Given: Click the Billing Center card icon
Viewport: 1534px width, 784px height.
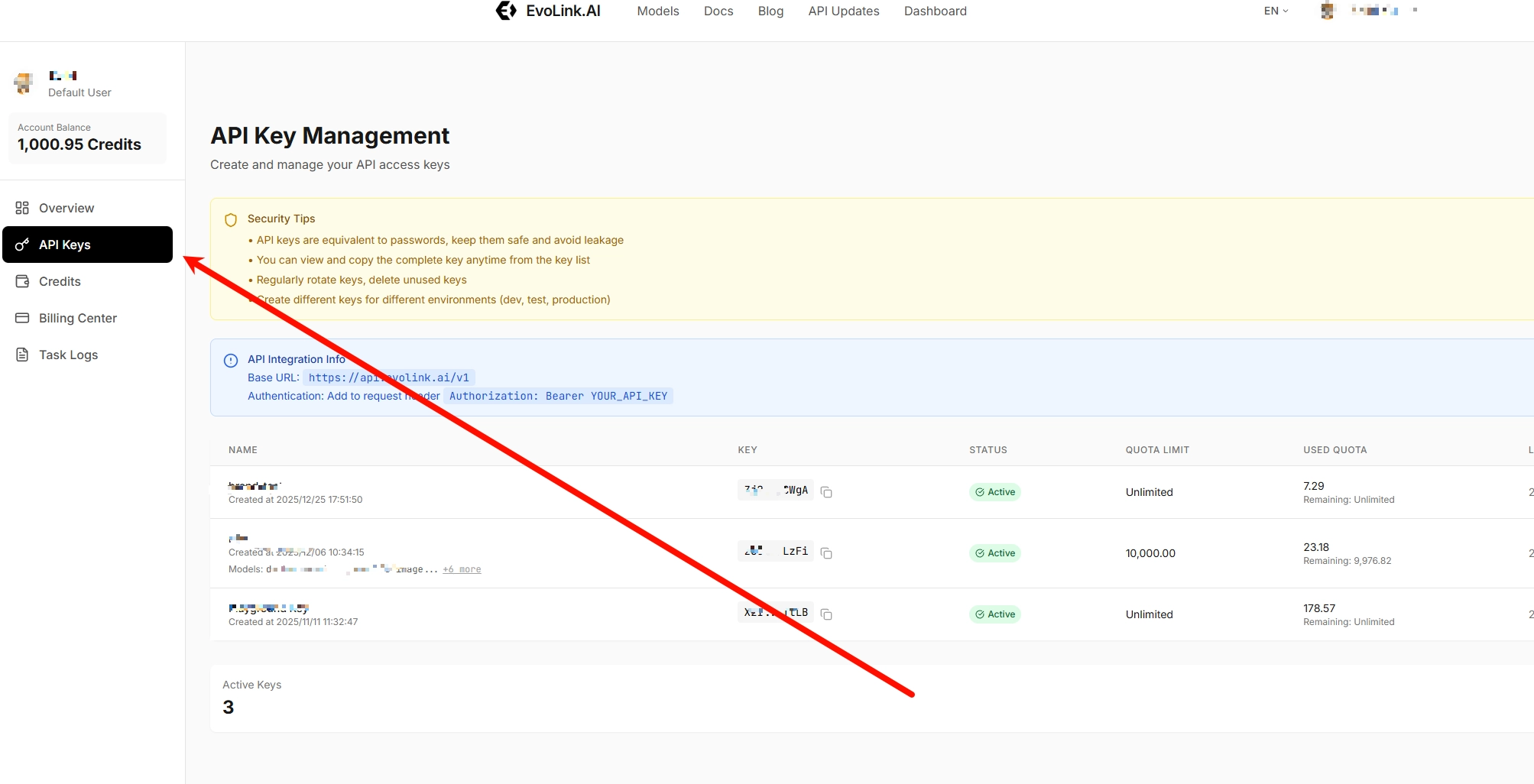Looking at the screenshot, I should tap(22, 318).
